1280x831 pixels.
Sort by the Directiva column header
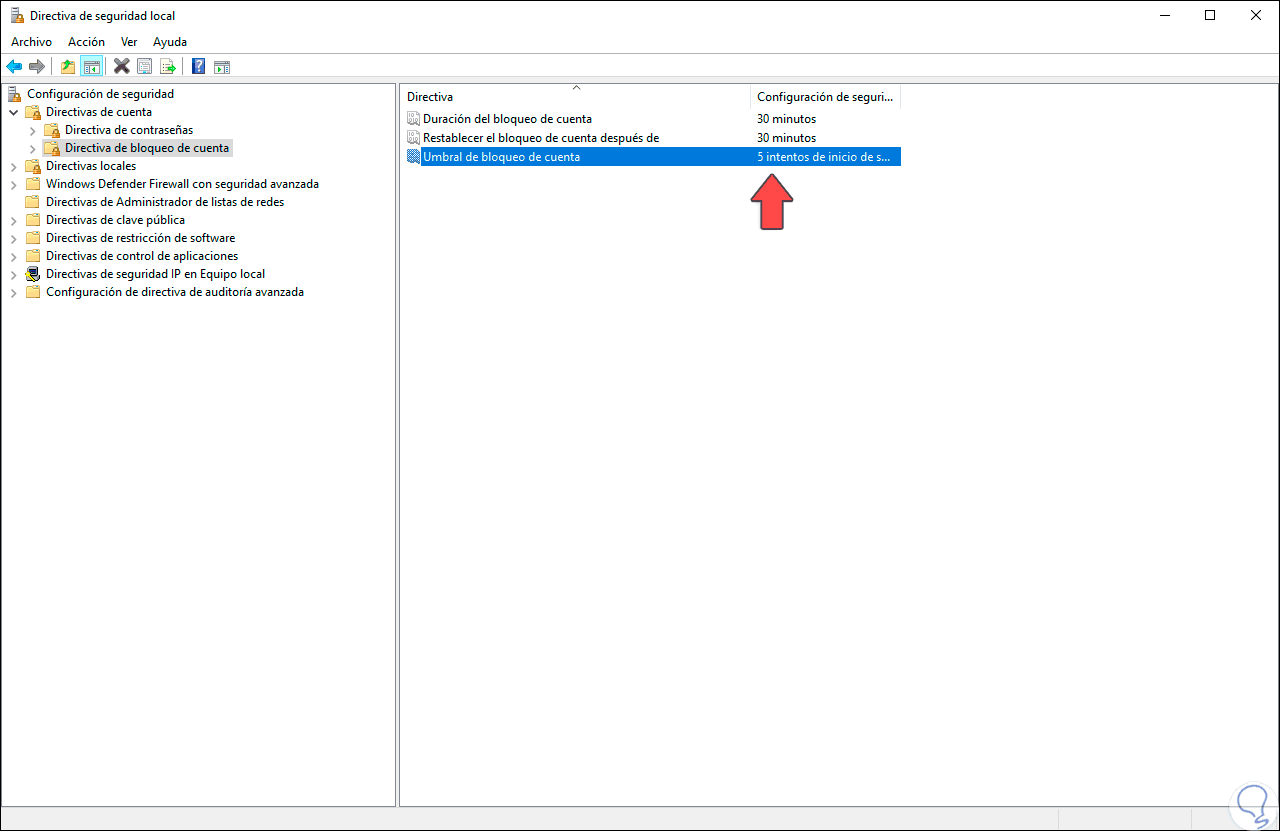(x=430, y=96)
